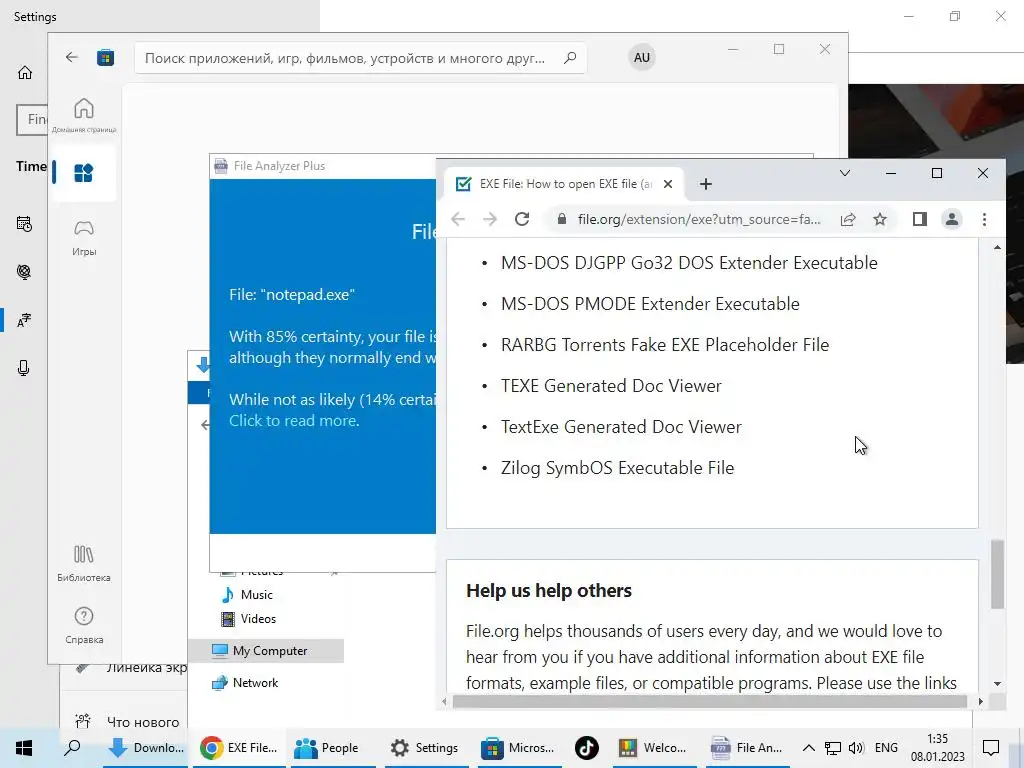The height and width of the screenshot is (768, 1024).
Task: Click Chrome page scroll down arrow
Action: click(997, 684)
